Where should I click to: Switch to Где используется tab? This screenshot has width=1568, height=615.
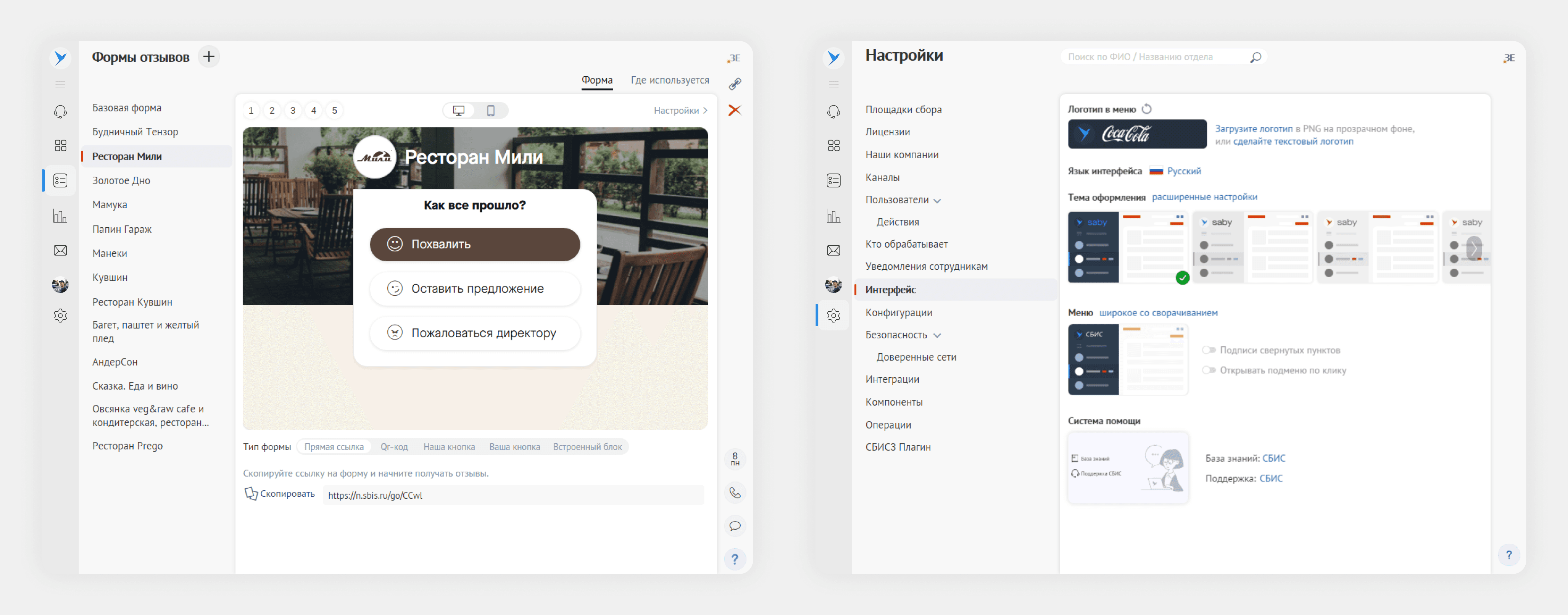[x=669, y=80]
